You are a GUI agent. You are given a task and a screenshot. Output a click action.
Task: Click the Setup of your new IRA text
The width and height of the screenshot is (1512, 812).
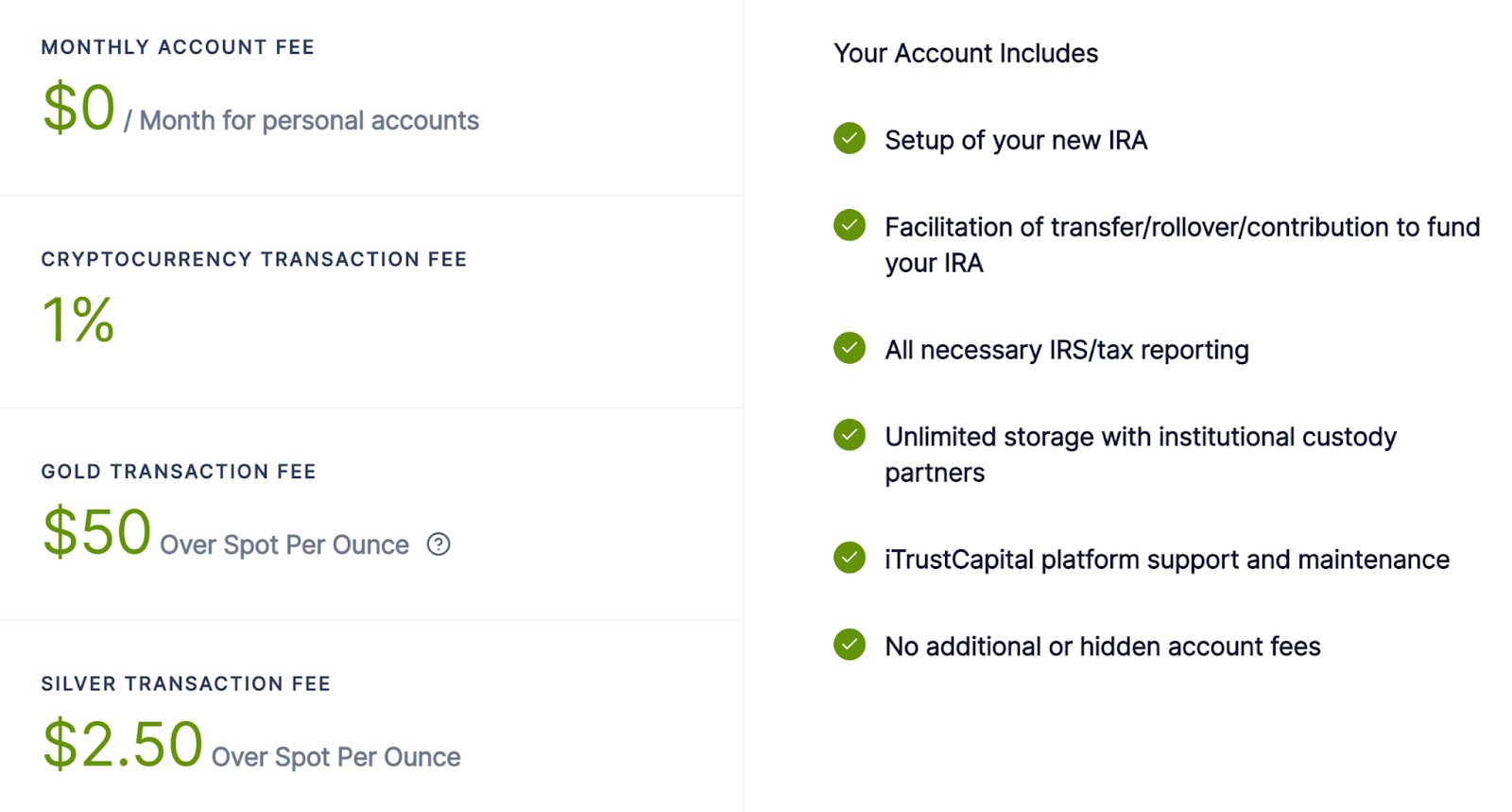1016,141
